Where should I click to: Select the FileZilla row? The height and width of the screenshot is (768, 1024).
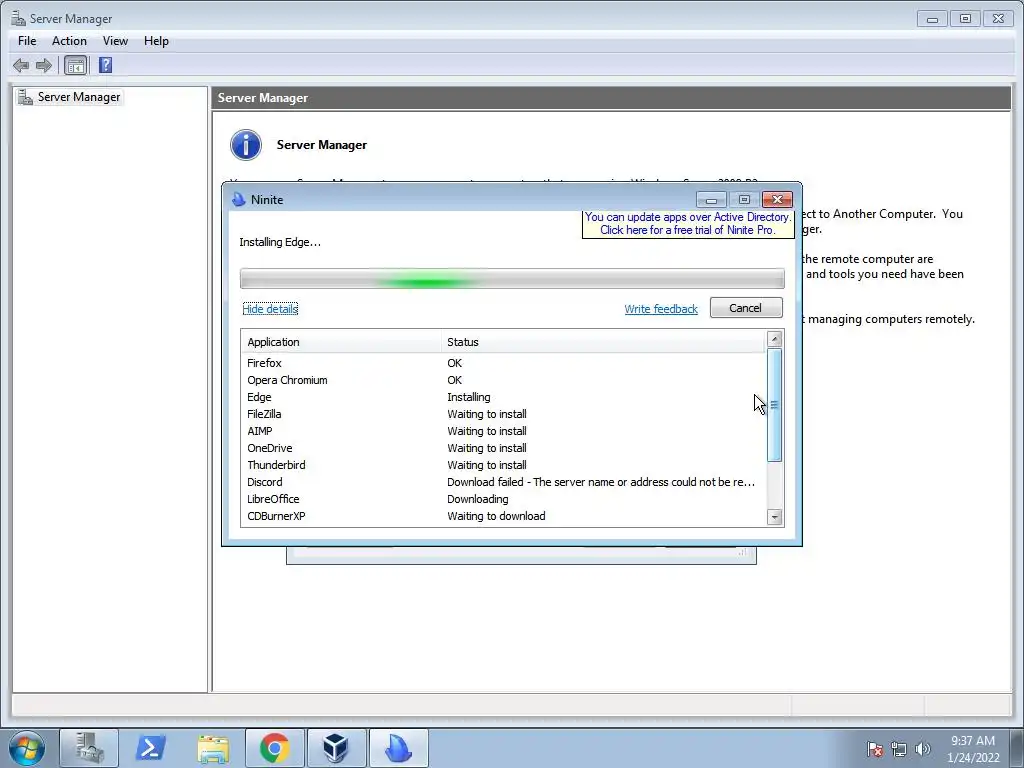click(504, 414)
